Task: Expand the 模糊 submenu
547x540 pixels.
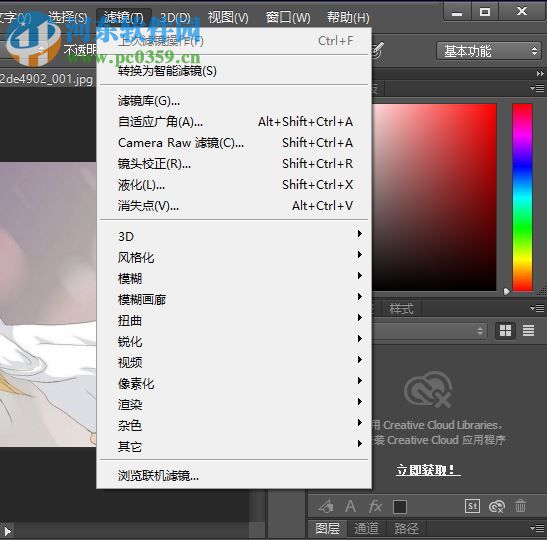Action: (x=234, y=278)
